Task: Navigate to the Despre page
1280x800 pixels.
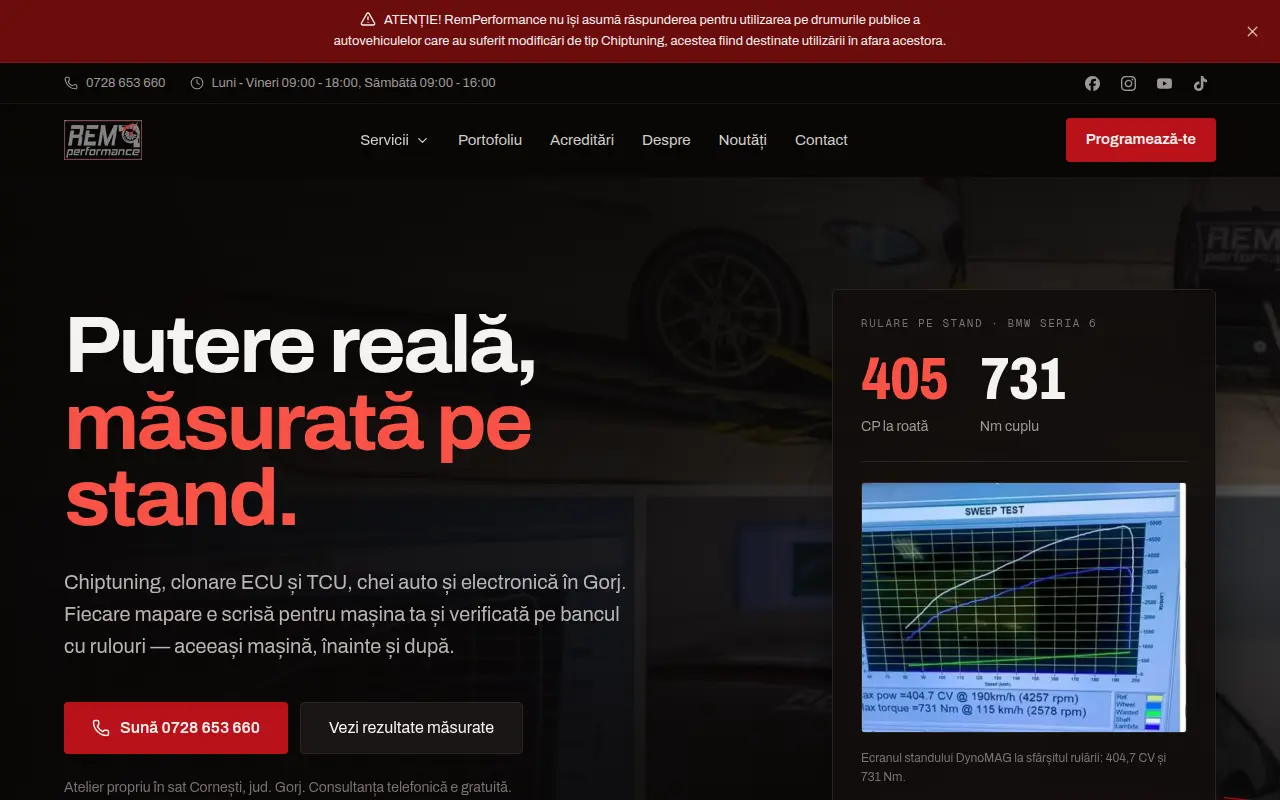Action: pos(666,140)
